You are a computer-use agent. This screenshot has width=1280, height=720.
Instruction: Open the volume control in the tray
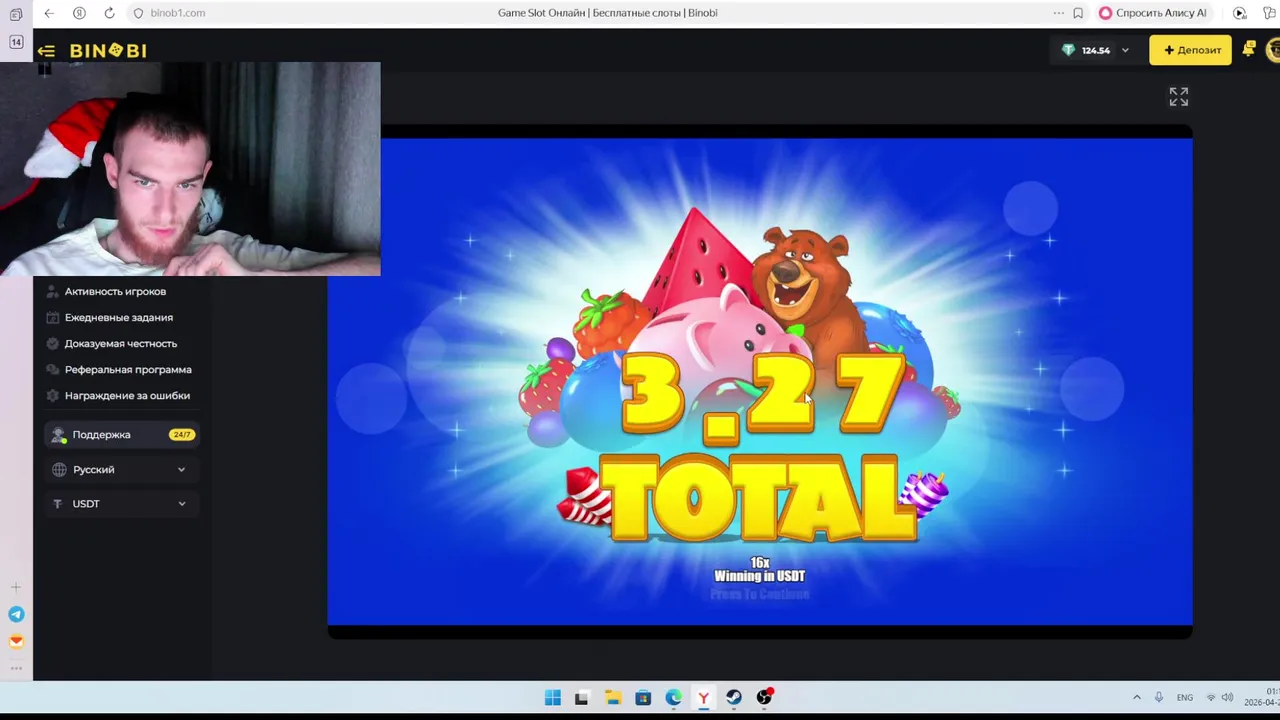coord(1227,697)
